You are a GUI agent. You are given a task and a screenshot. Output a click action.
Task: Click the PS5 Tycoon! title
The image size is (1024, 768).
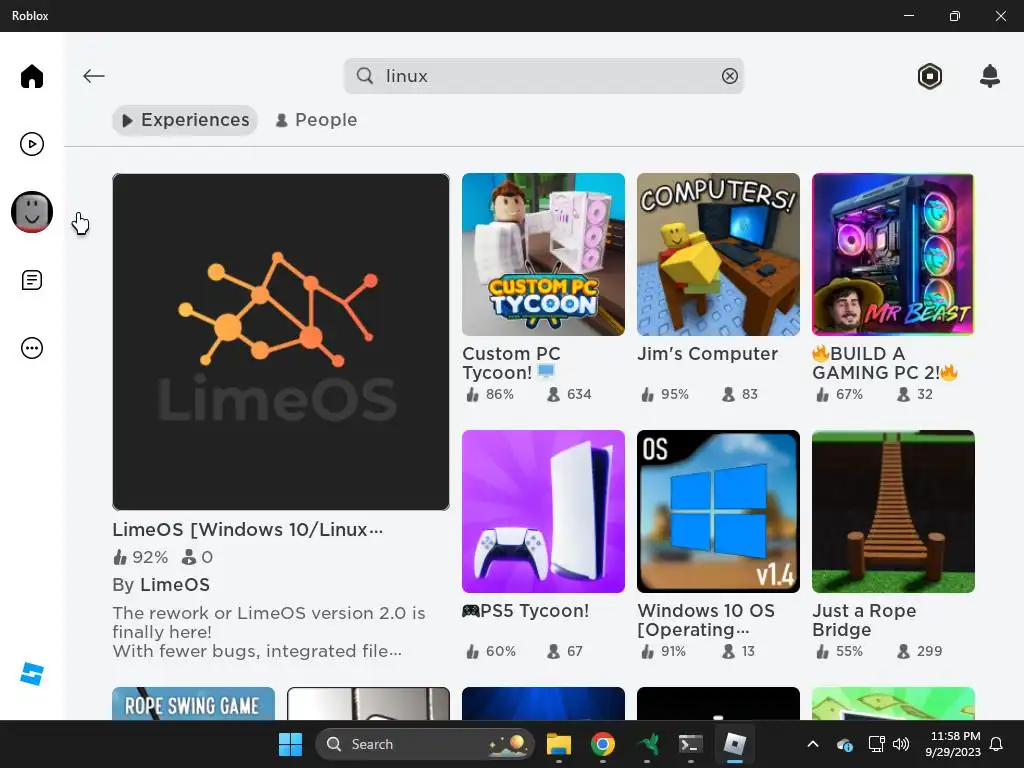point(525,611)
